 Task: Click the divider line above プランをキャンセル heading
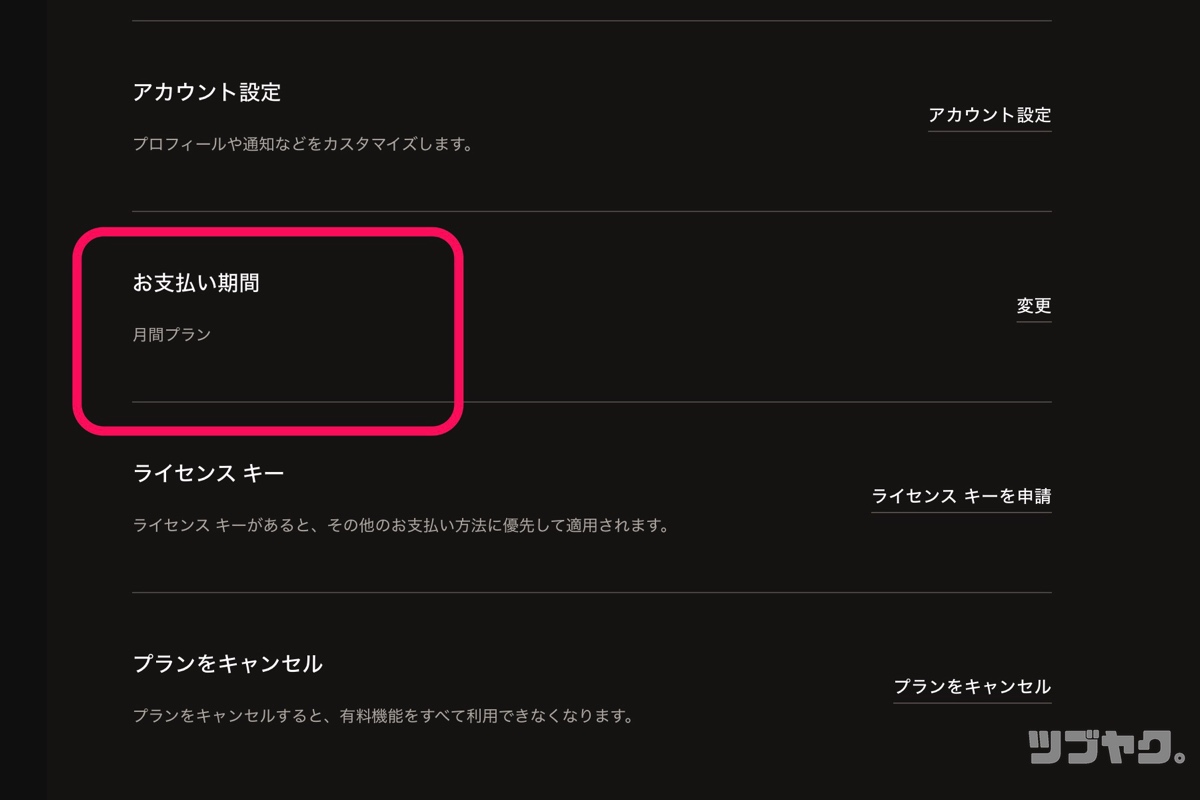(x=590, y=593)
